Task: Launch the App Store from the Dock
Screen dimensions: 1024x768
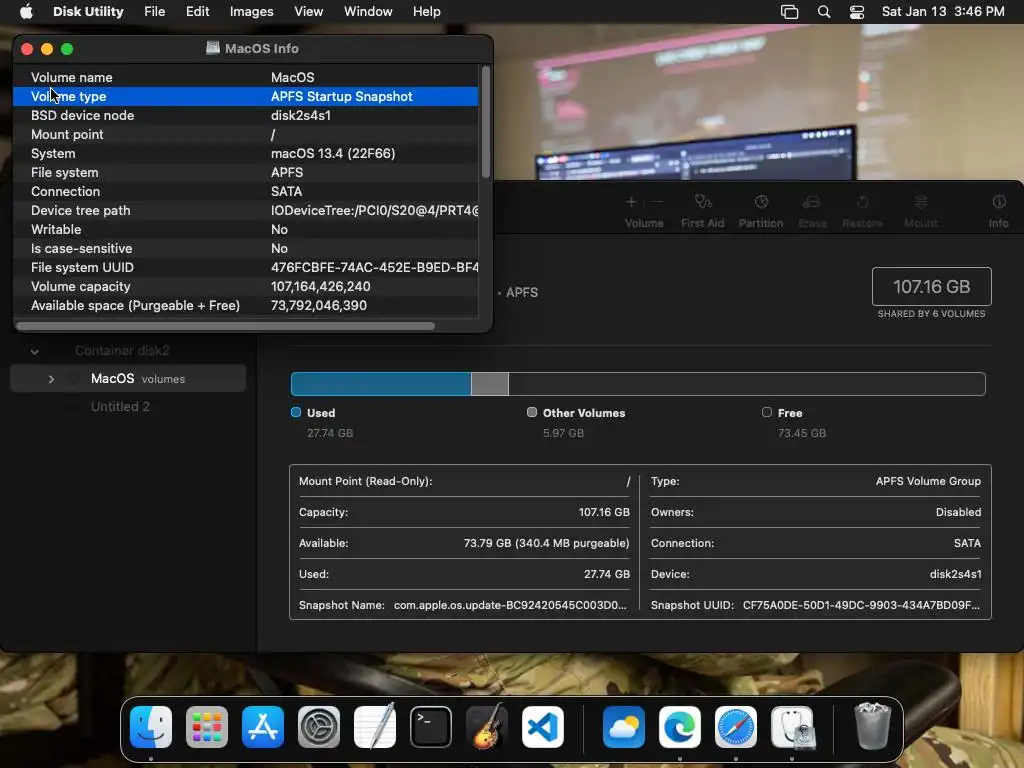Action: click(263, 727)
